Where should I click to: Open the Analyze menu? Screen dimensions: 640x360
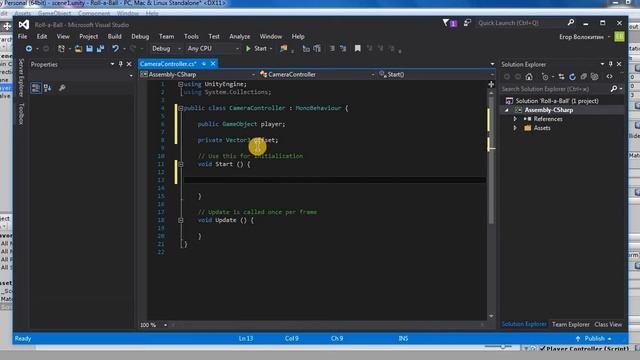click(240, 36)
